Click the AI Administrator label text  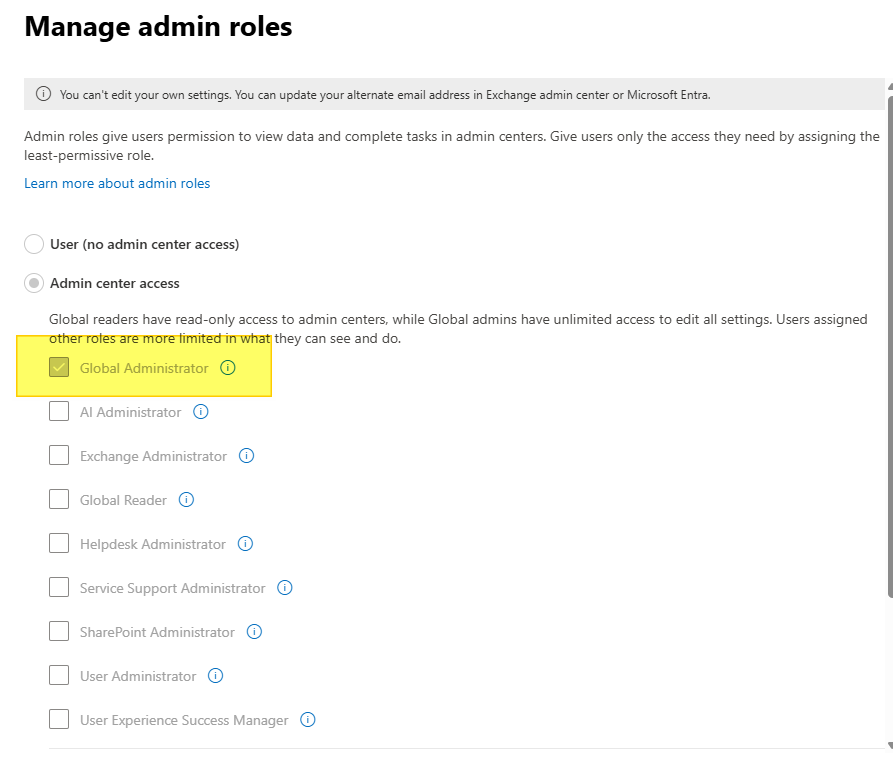[x=130, y=412]
